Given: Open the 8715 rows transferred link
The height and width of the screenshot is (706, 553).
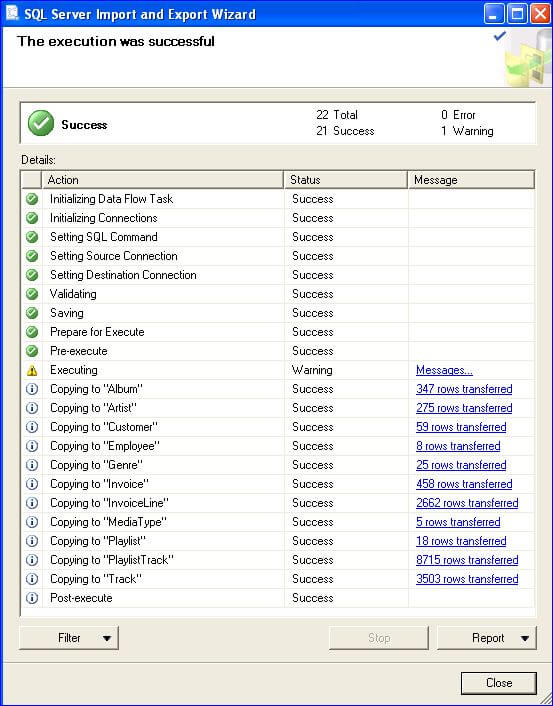Looking at the screenshot, I should (x=467, y=560).
